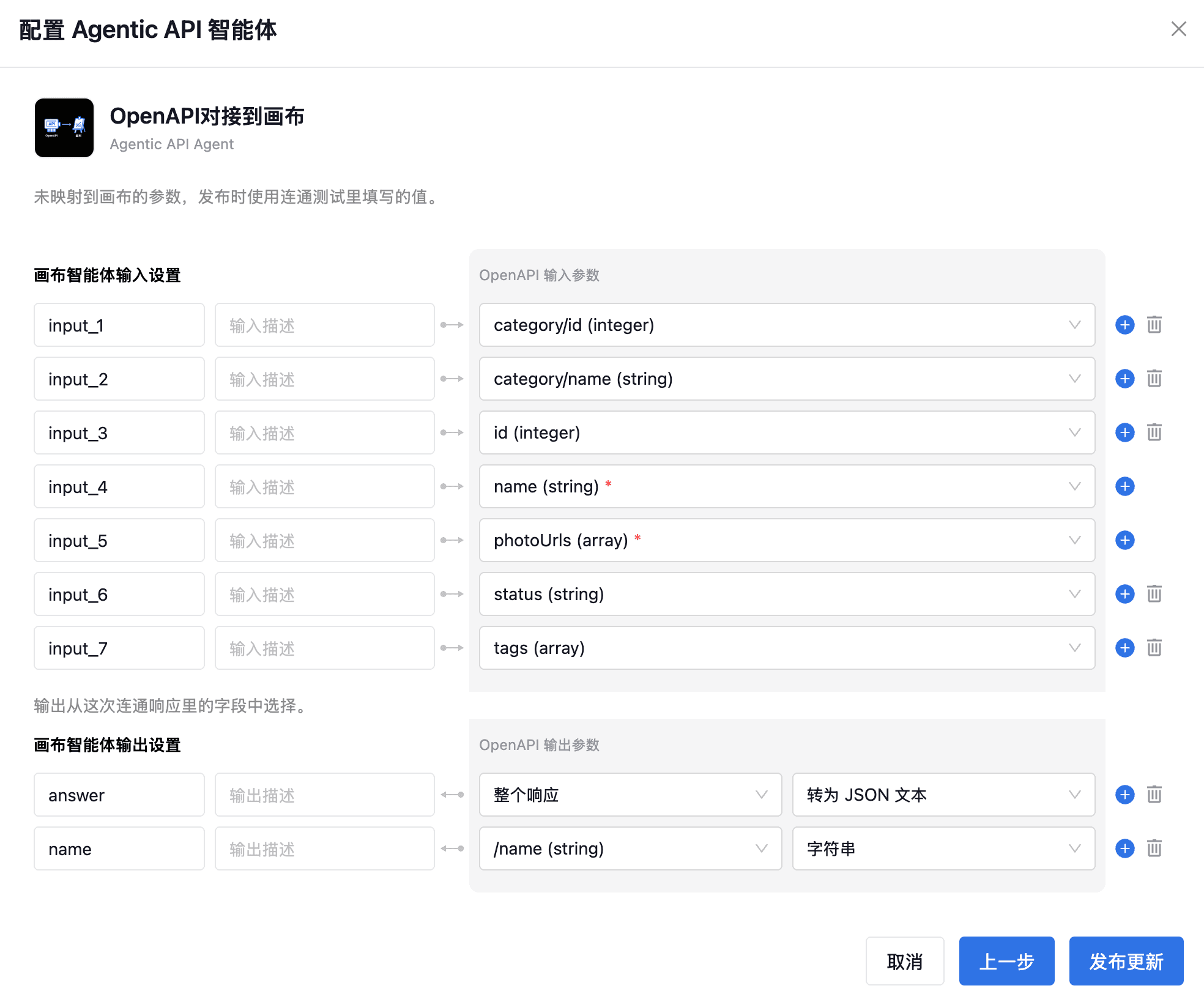Open the 整个响应 output source dropdown
1204x1002 pixels.
click(x=630, y=795)
